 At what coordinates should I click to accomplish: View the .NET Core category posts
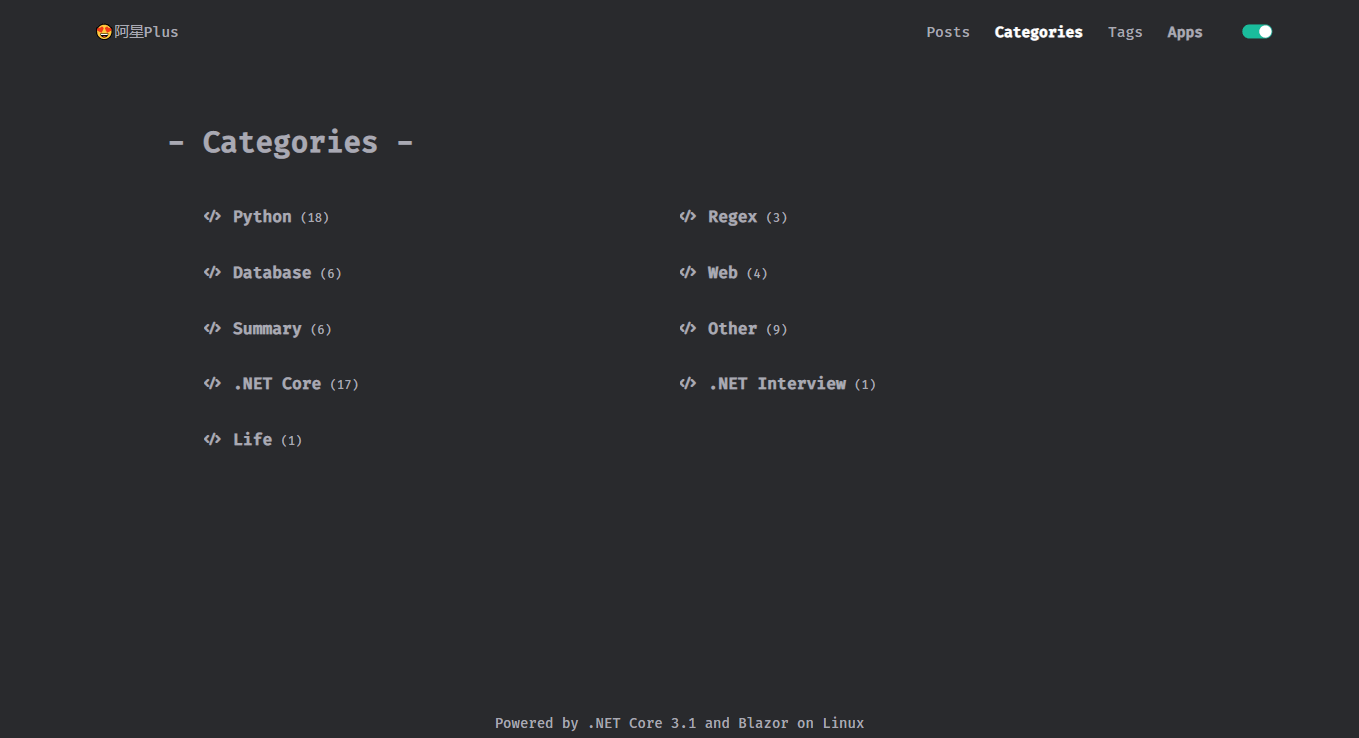coord(277,384)
